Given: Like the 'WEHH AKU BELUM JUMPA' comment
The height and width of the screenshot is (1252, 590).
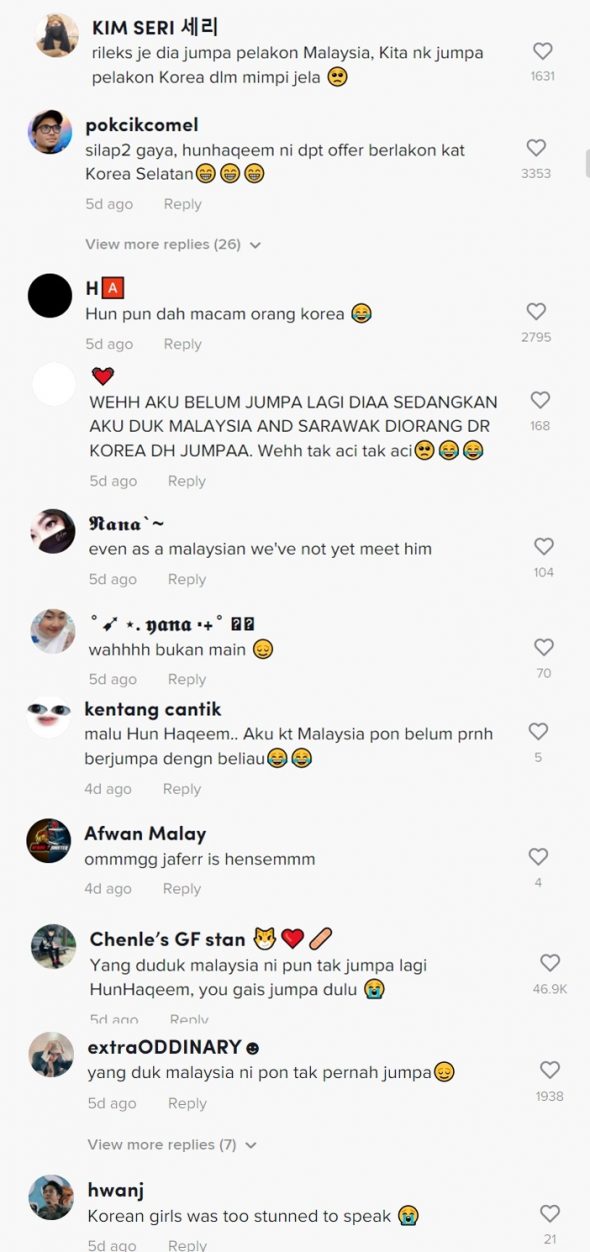Looking at the screenshot, I should 541,400.
